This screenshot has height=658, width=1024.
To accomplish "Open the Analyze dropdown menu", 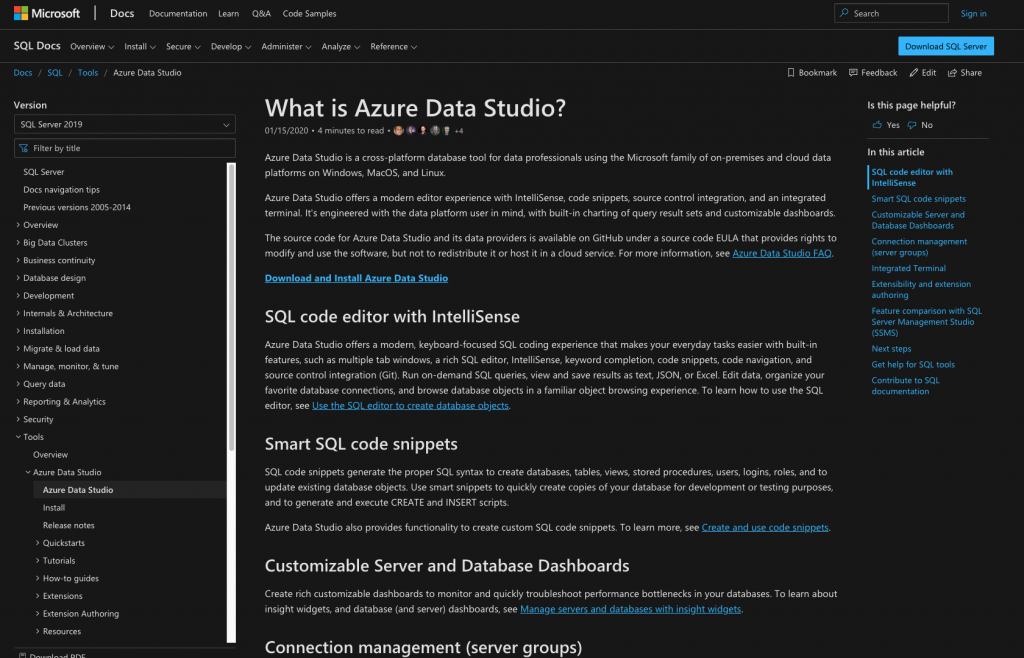I will (340, 46).
